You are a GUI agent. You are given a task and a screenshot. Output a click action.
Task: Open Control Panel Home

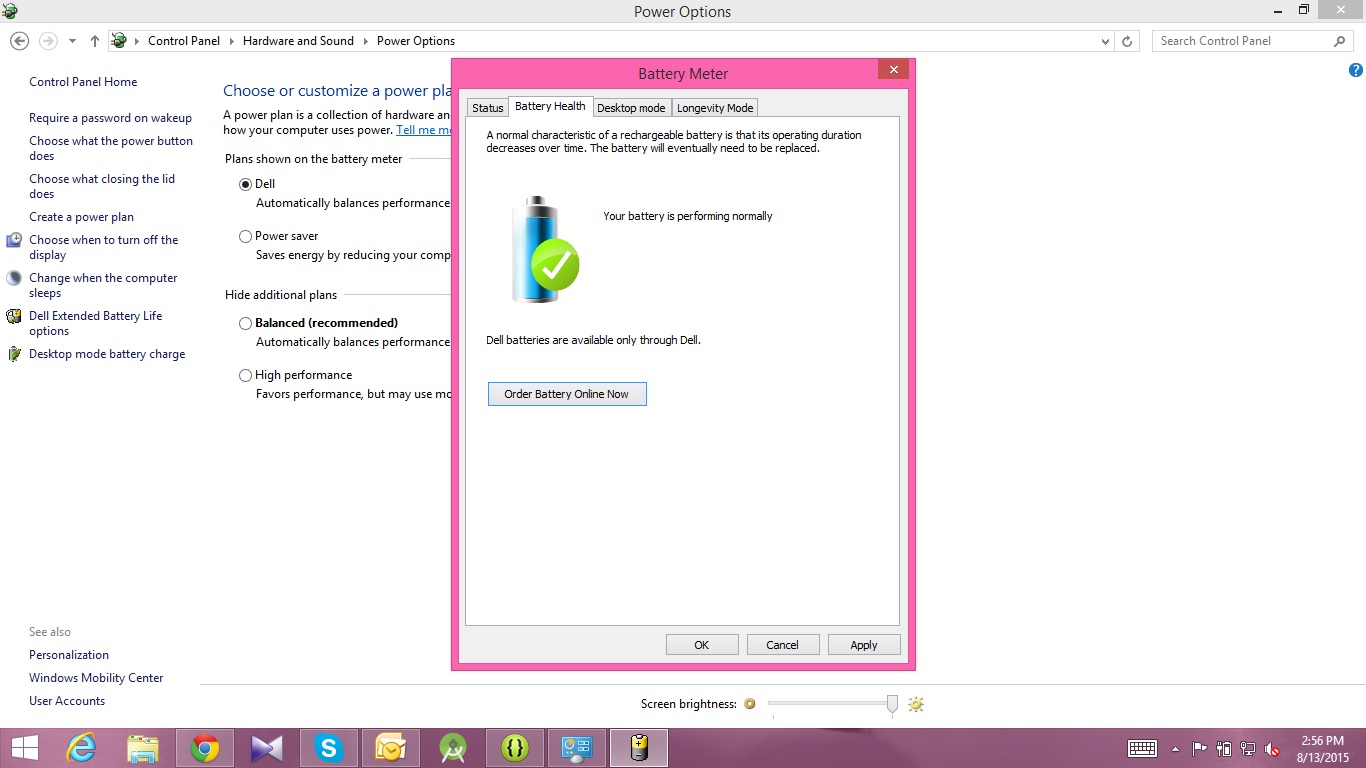[83, 82]
